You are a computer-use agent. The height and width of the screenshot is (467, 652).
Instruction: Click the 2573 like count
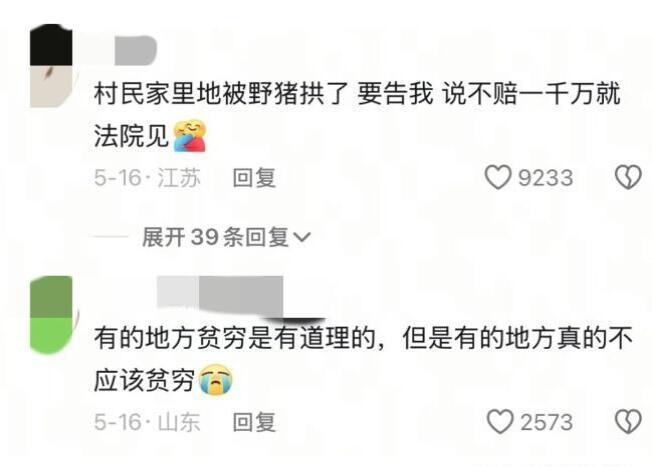point(547,422)
